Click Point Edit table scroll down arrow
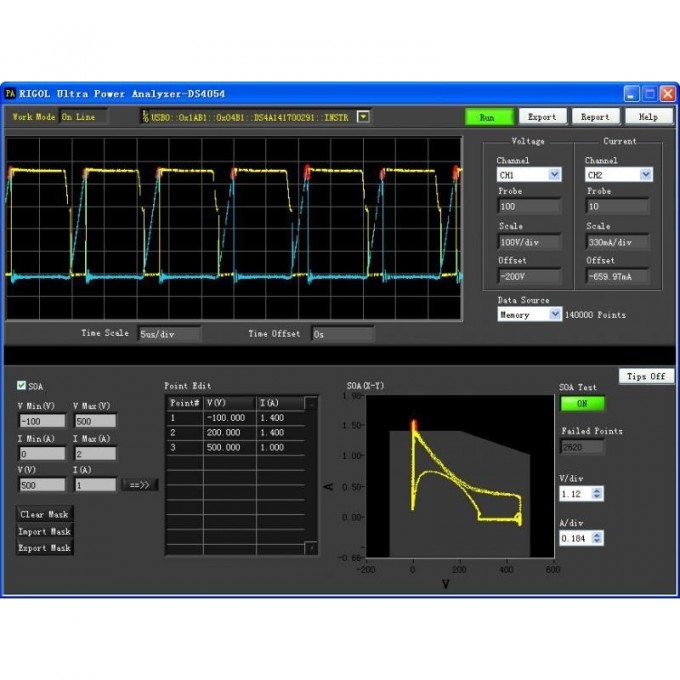 tap(311, 548)
